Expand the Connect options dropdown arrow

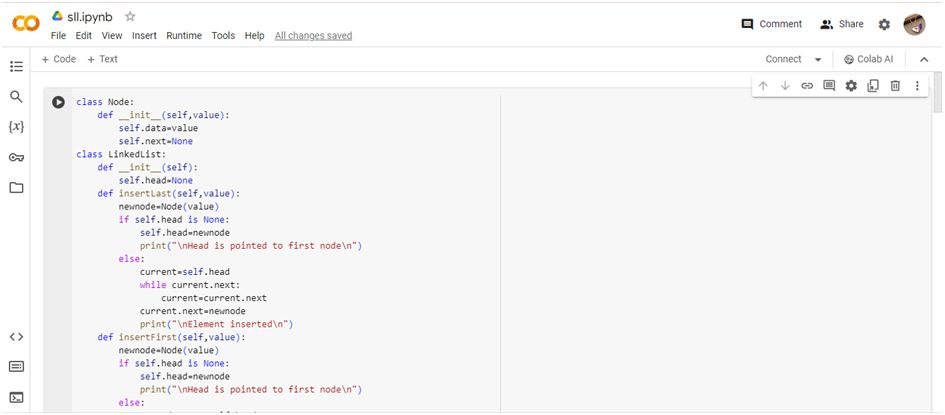tap(818, 59)
